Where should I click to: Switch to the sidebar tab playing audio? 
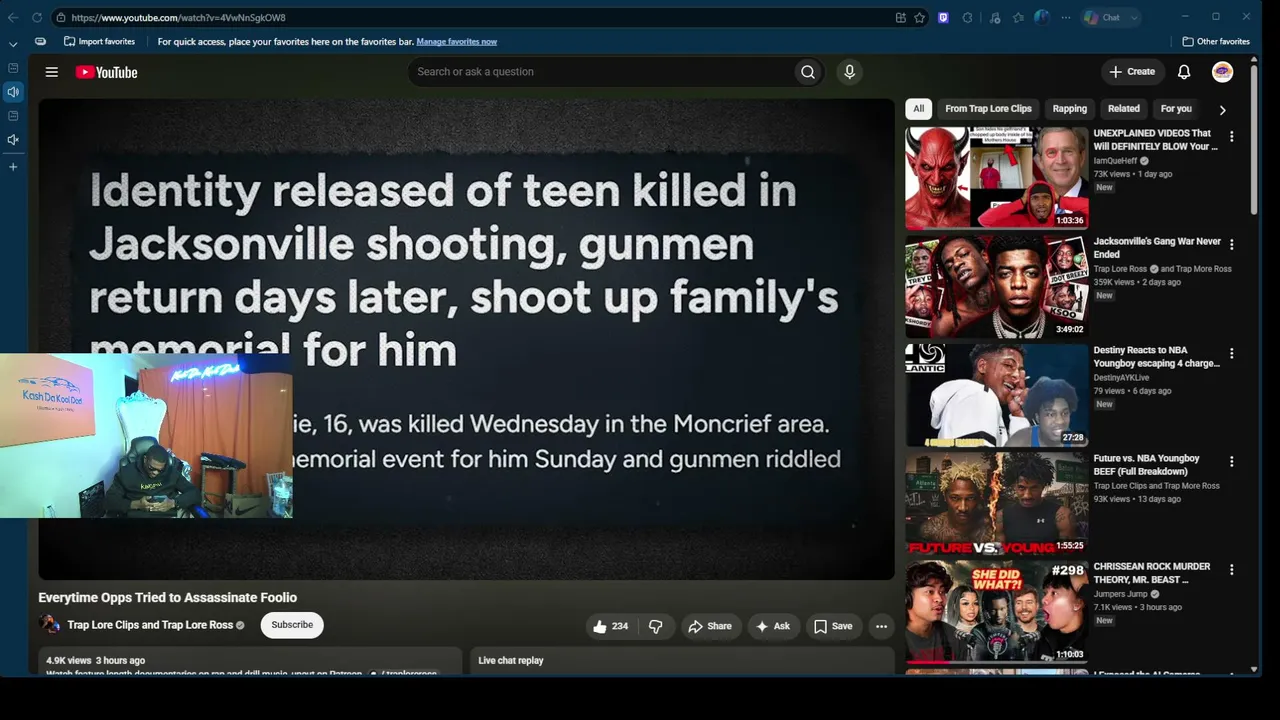pos(13,92)
